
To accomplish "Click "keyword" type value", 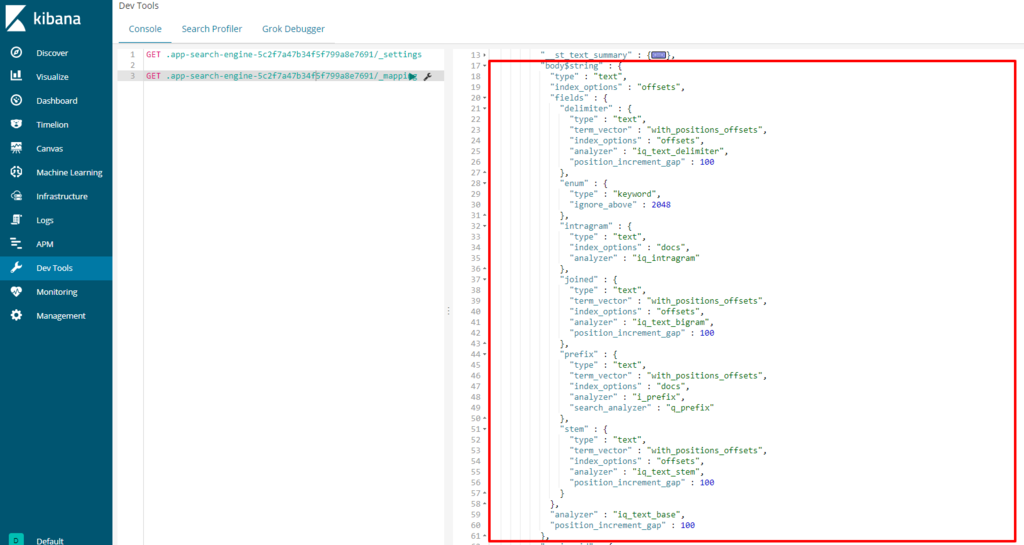I will (x=637, y=194).
